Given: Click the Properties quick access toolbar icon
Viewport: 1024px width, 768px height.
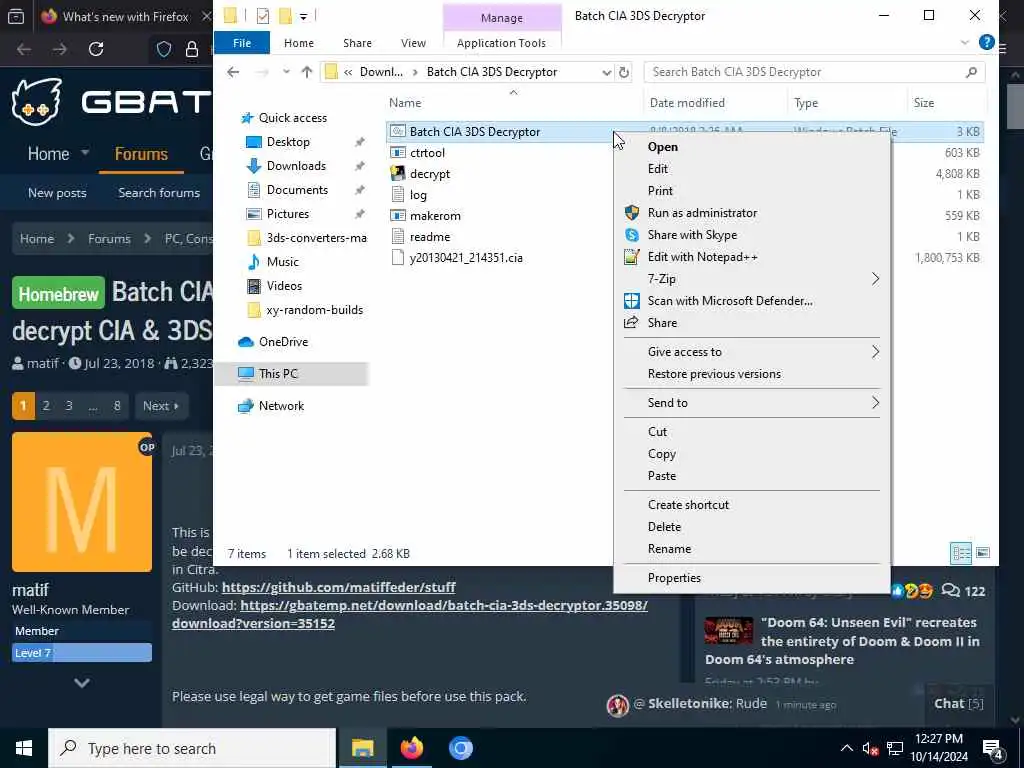Looking at the screenshot, I should (263, 16).
